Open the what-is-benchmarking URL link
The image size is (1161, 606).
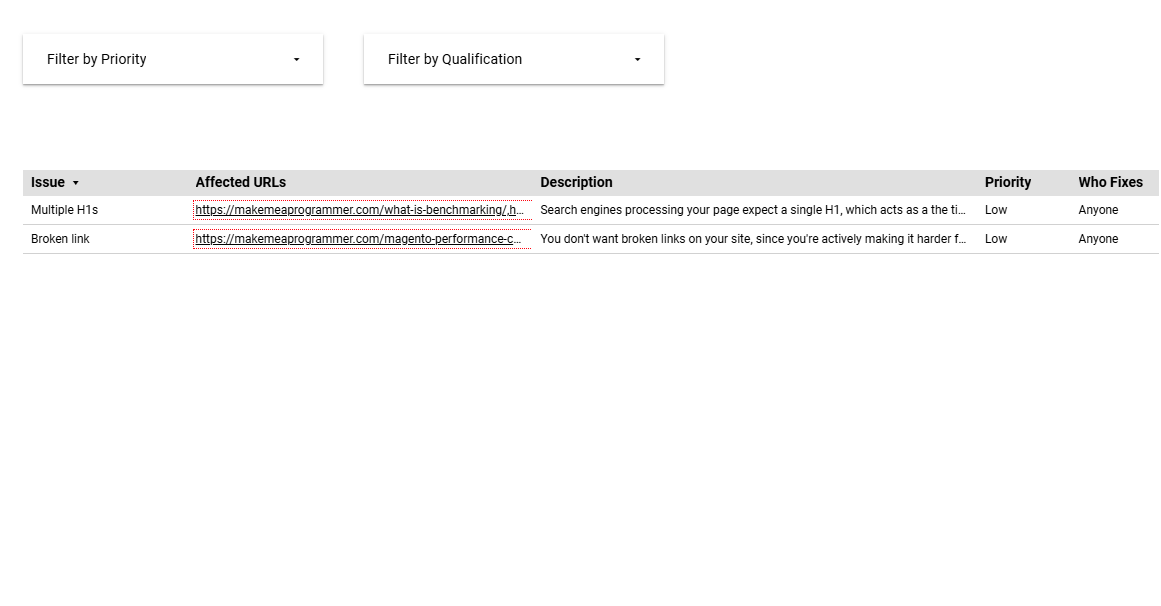[359, 210]
